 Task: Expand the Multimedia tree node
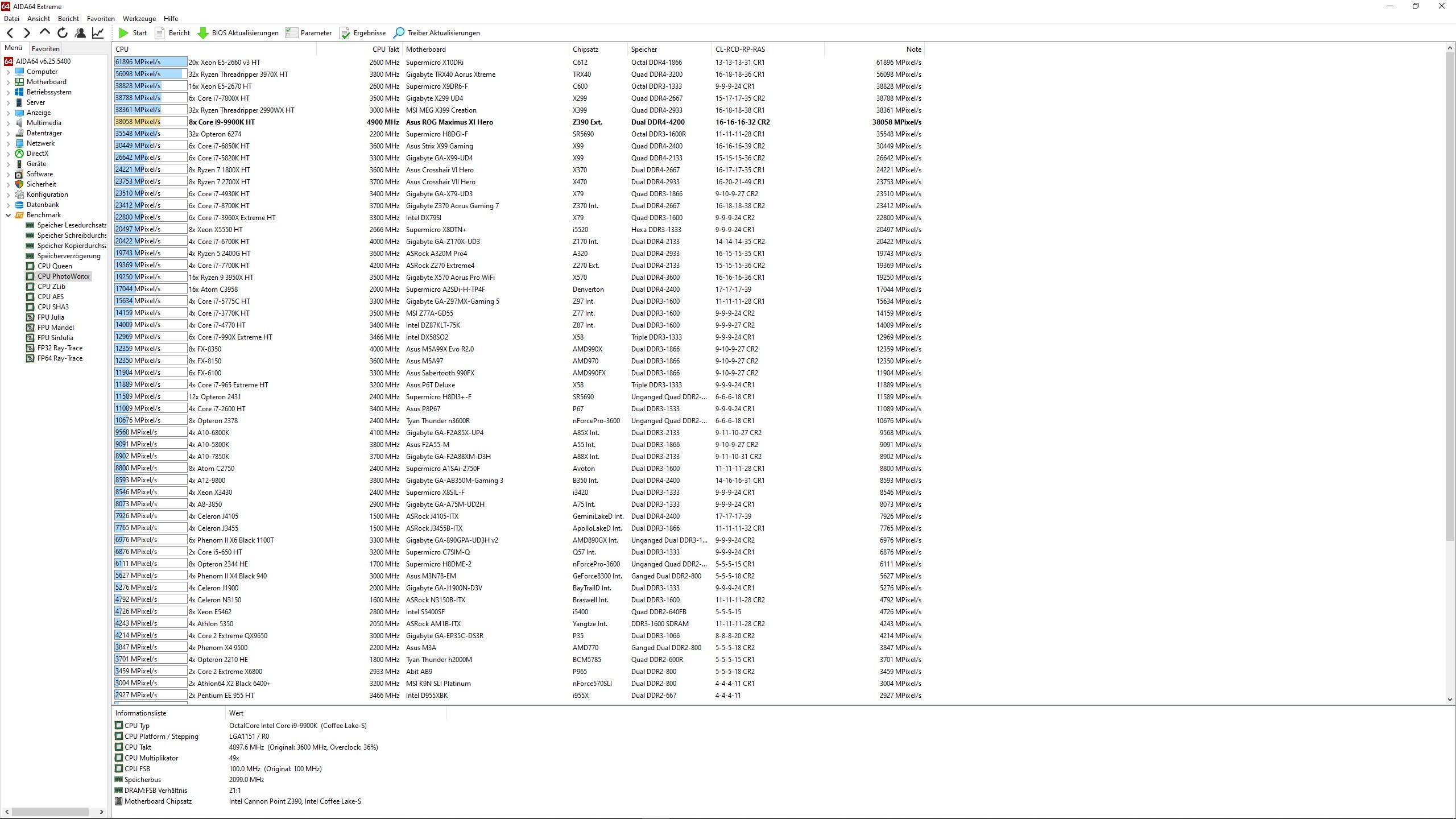point(9,123)
